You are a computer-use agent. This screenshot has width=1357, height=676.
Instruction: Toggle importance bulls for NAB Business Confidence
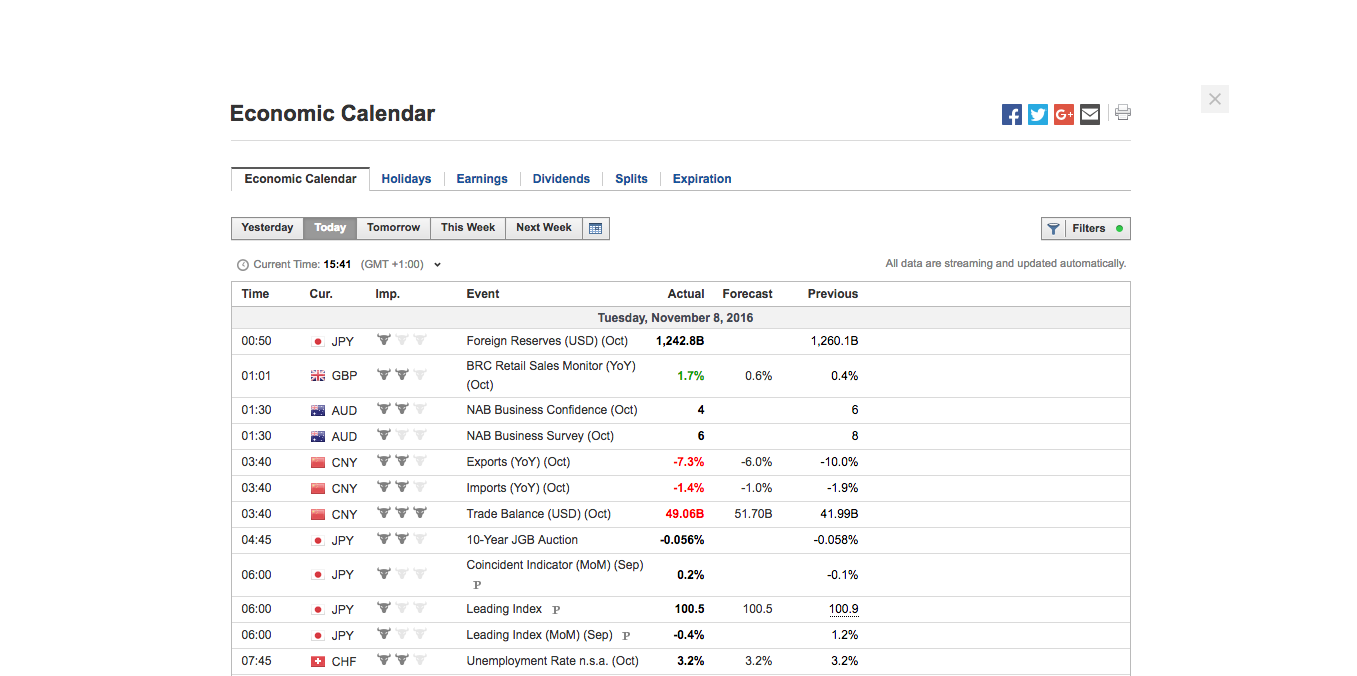[x=401, y=409]
